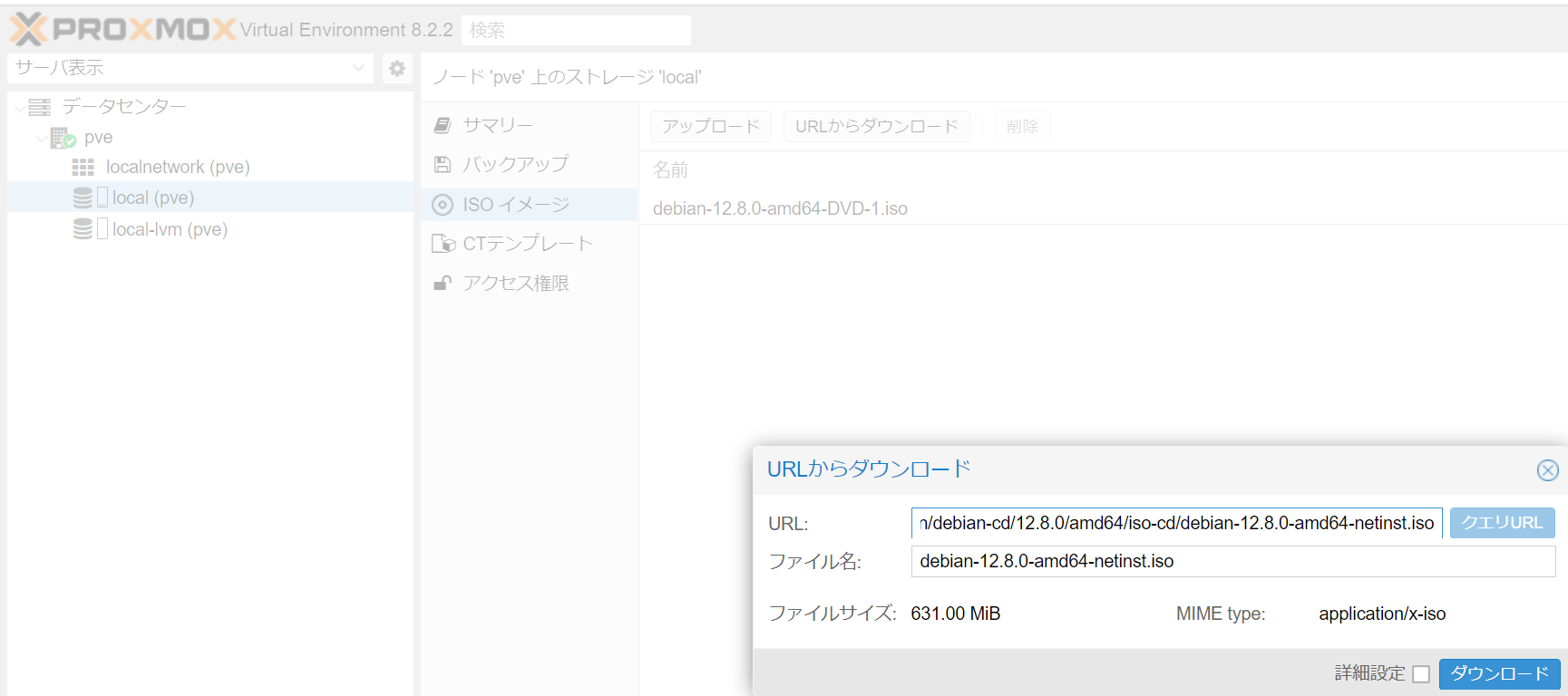Collapse the pve node
Viewport: 1568px width, 696px height.
tap(42, 139)
